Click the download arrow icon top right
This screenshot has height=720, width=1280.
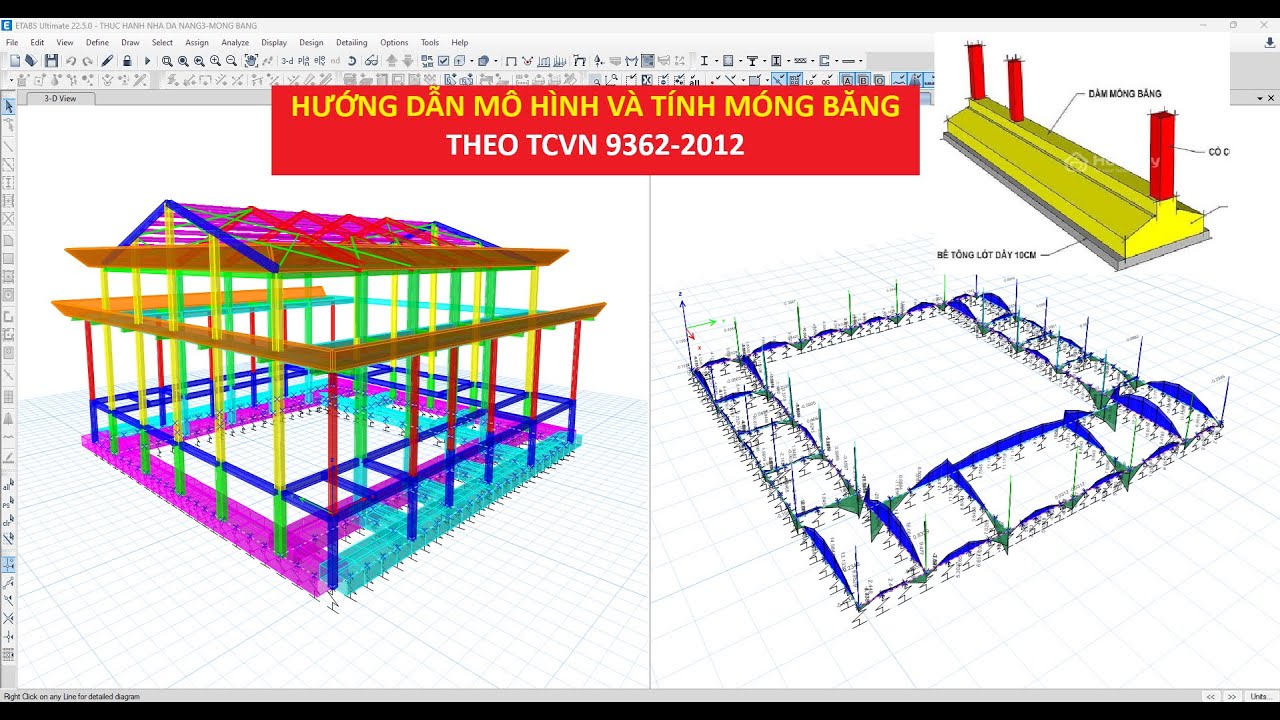pyautogui.click(x=1270, y=43)
